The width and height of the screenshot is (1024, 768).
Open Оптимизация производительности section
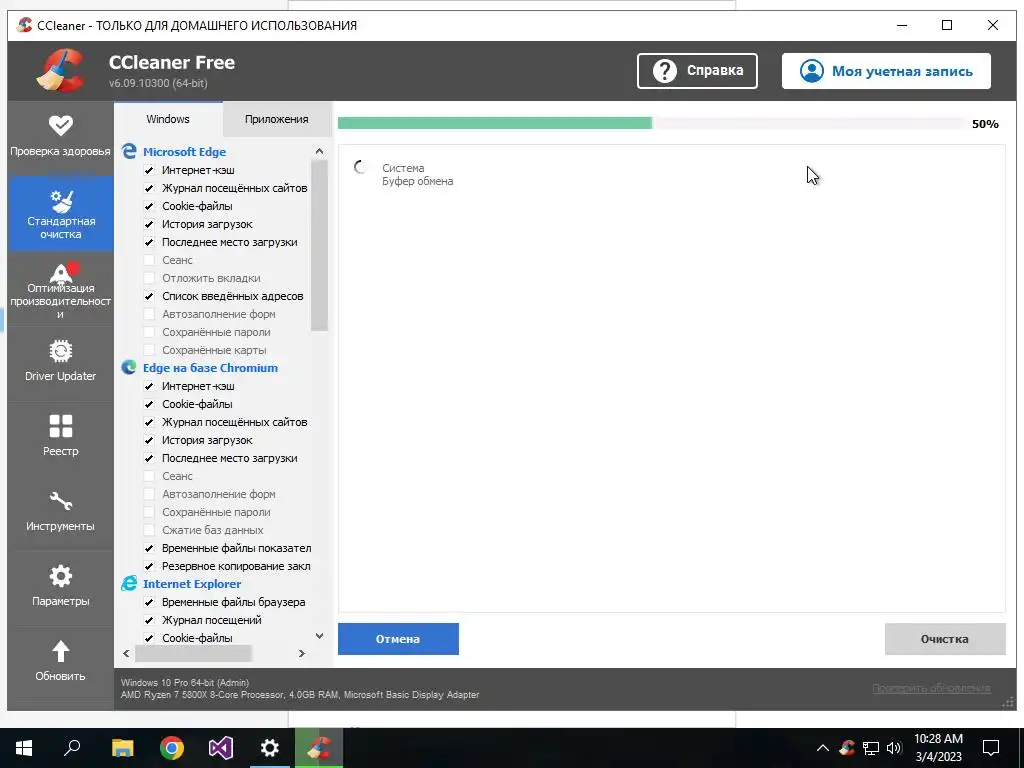tap(60, 289)
